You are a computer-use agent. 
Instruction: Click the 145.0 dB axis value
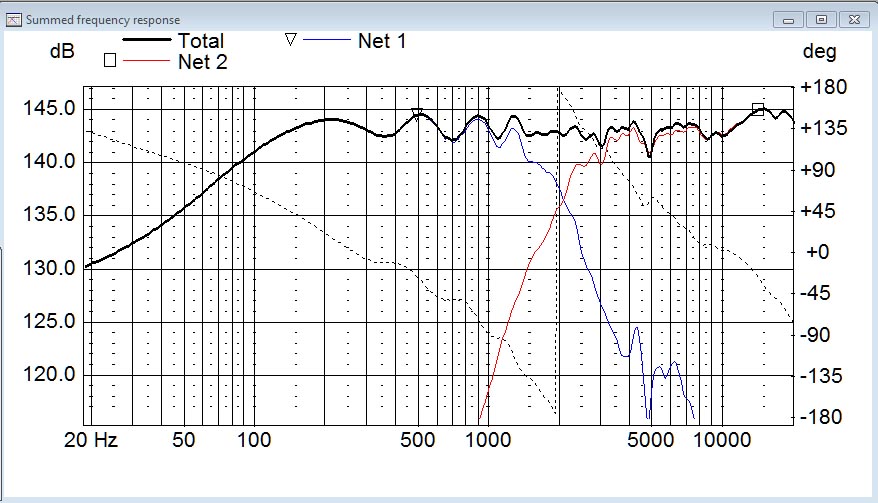49,109
